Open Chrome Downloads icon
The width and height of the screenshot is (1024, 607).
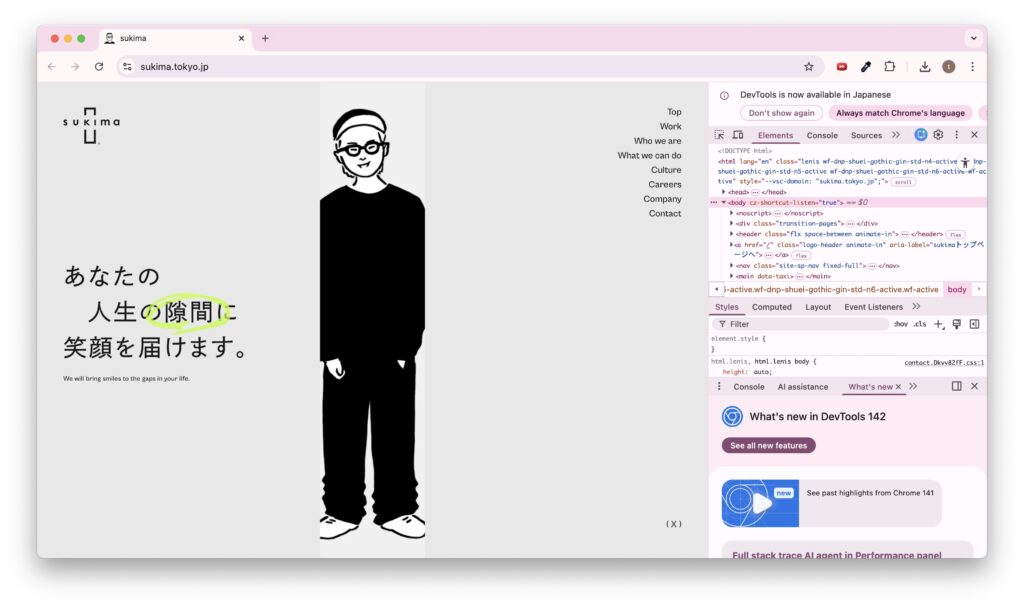pyautogui.click(x=925, y=67)
